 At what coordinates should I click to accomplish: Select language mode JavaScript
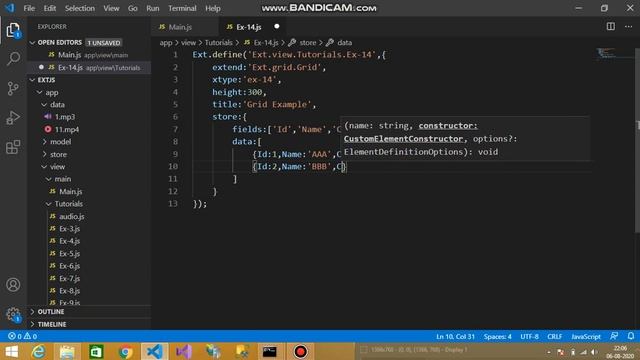point(586,336)
